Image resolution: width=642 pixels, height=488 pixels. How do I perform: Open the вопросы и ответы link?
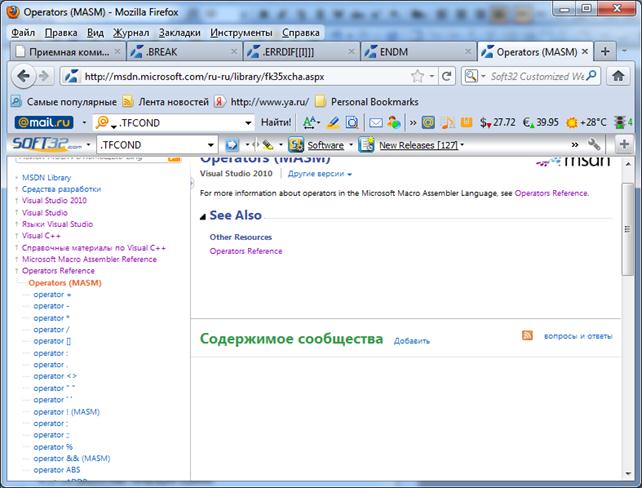[578, 336]
